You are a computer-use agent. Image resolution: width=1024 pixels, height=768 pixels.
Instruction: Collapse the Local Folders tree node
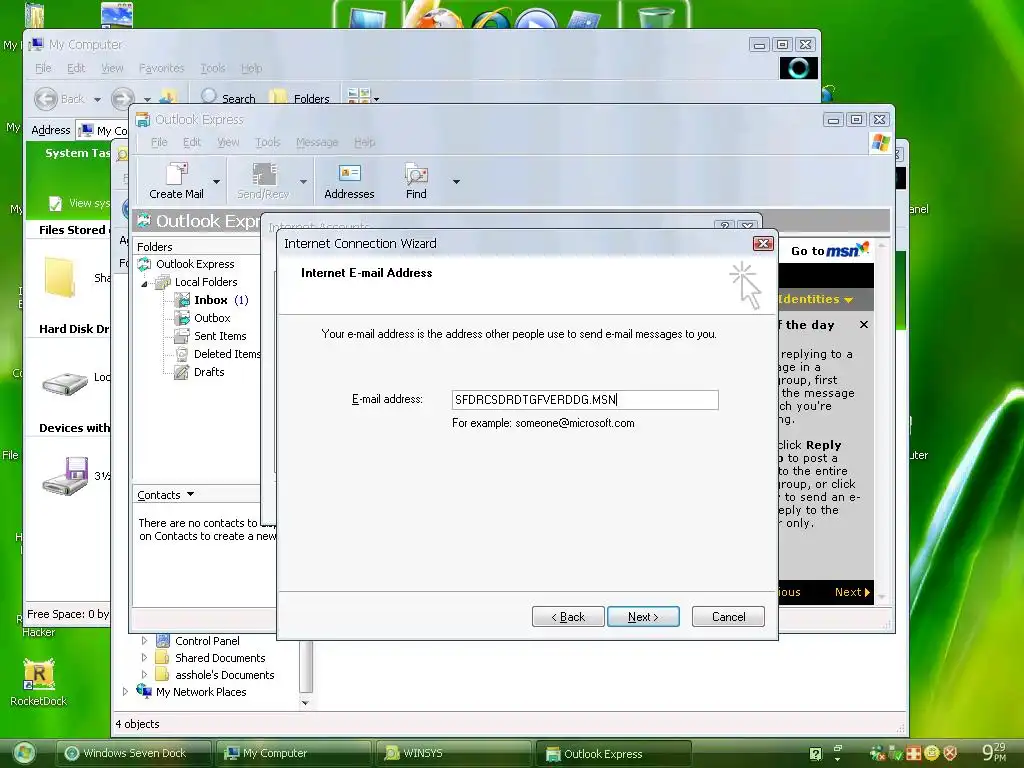[144, 283]
